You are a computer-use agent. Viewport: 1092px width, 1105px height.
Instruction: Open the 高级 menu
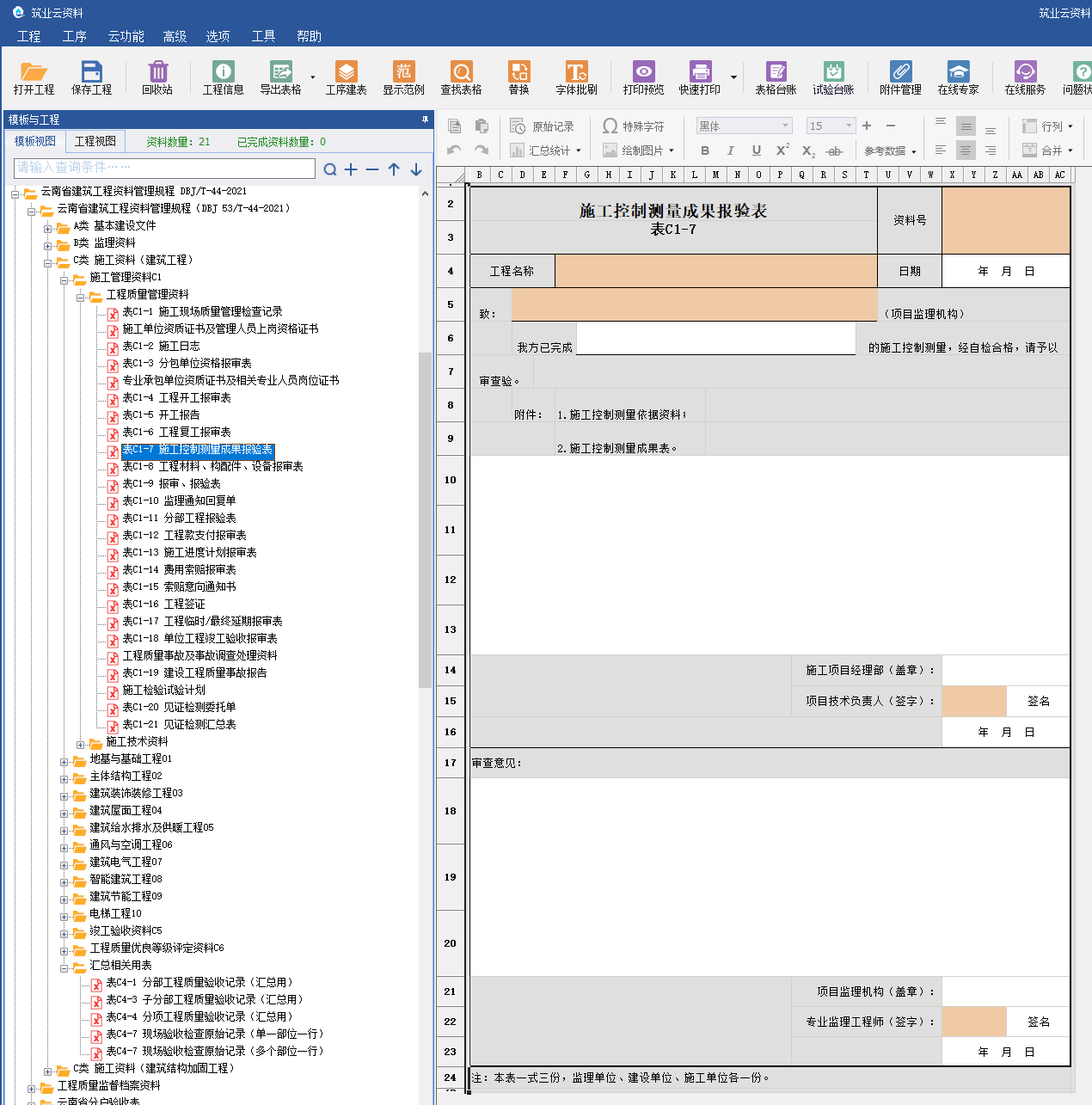175,36
